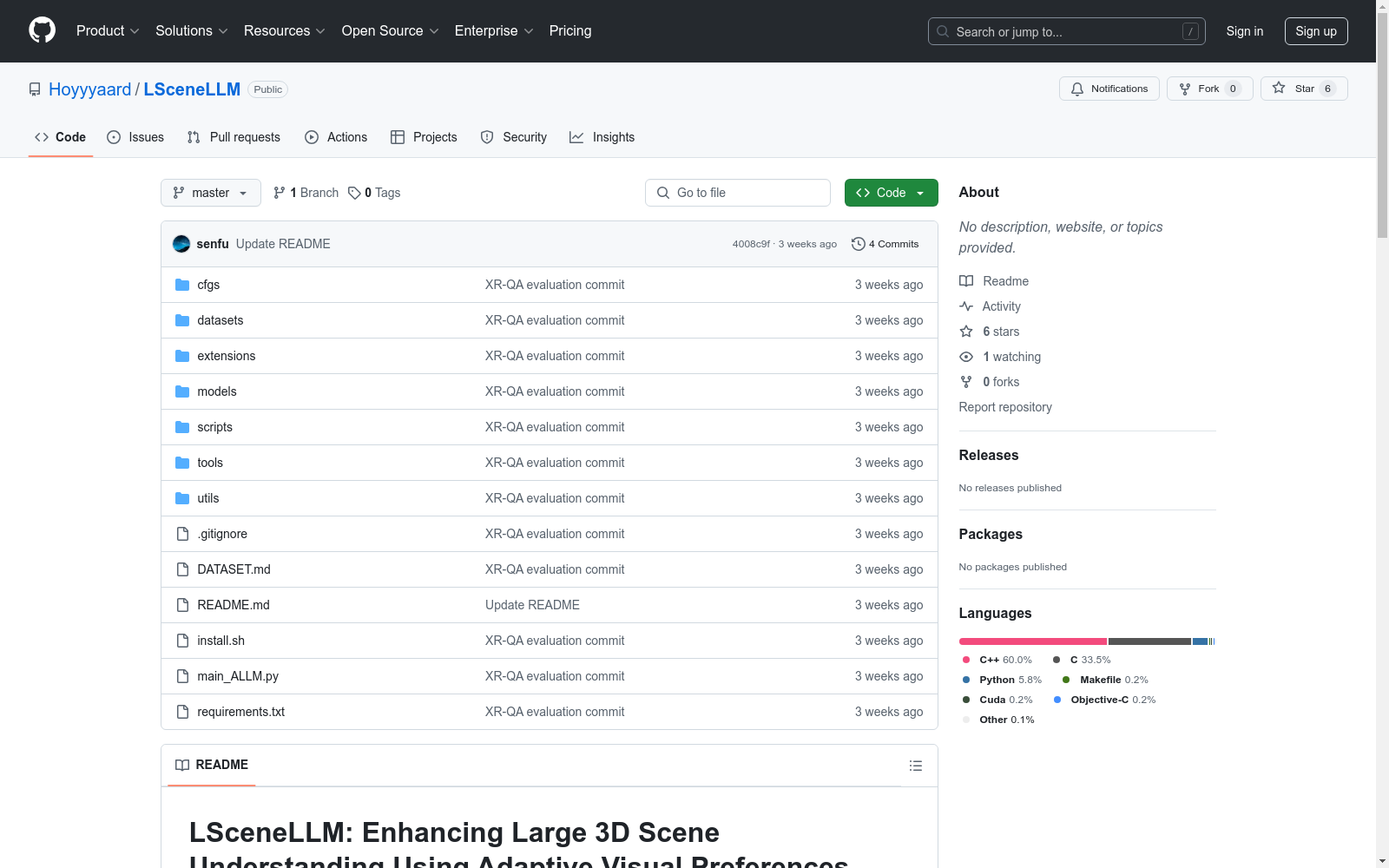
Task: Click the GitHub logo icon
Action: tap(42, 30)
